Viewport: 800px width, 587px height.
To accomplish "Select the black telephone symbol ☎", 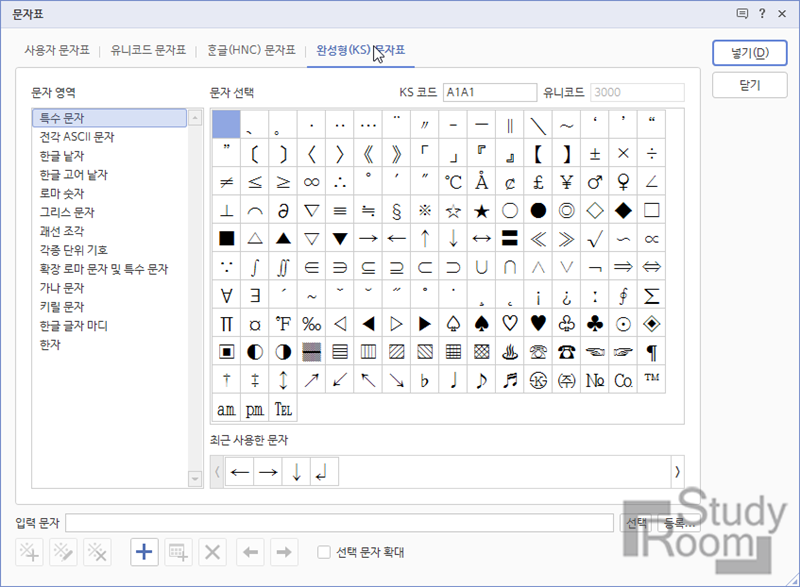I will [x=566, y=351].
